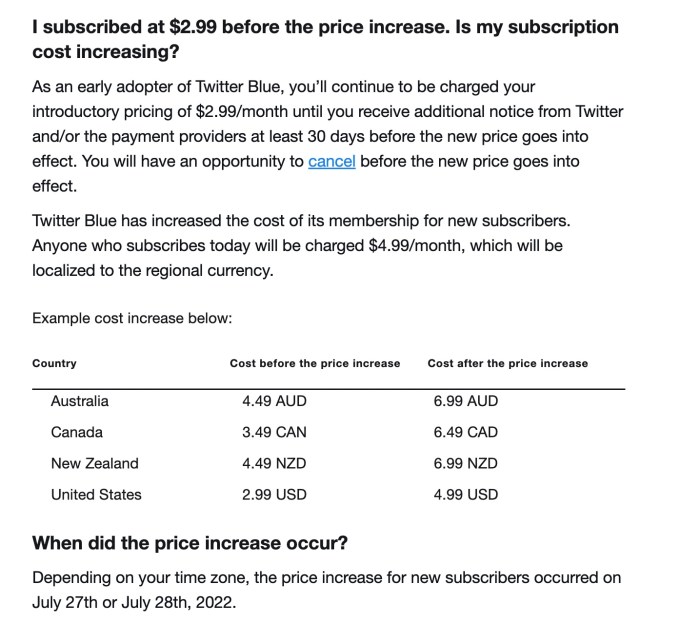Select the "Country" column header
Image resolution: width=680 pixels, height=623 pixels.
54,363
